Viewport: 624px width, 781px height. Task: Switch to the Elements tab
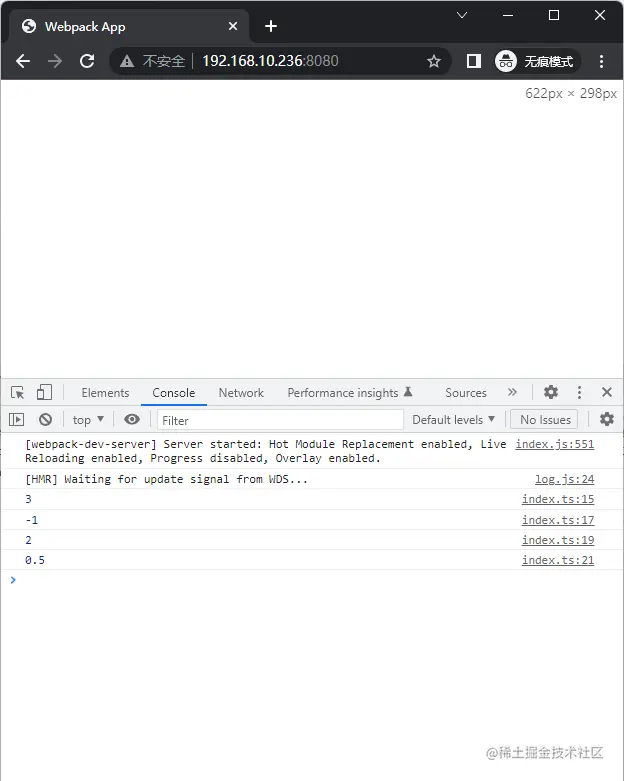tap(105, 392)
